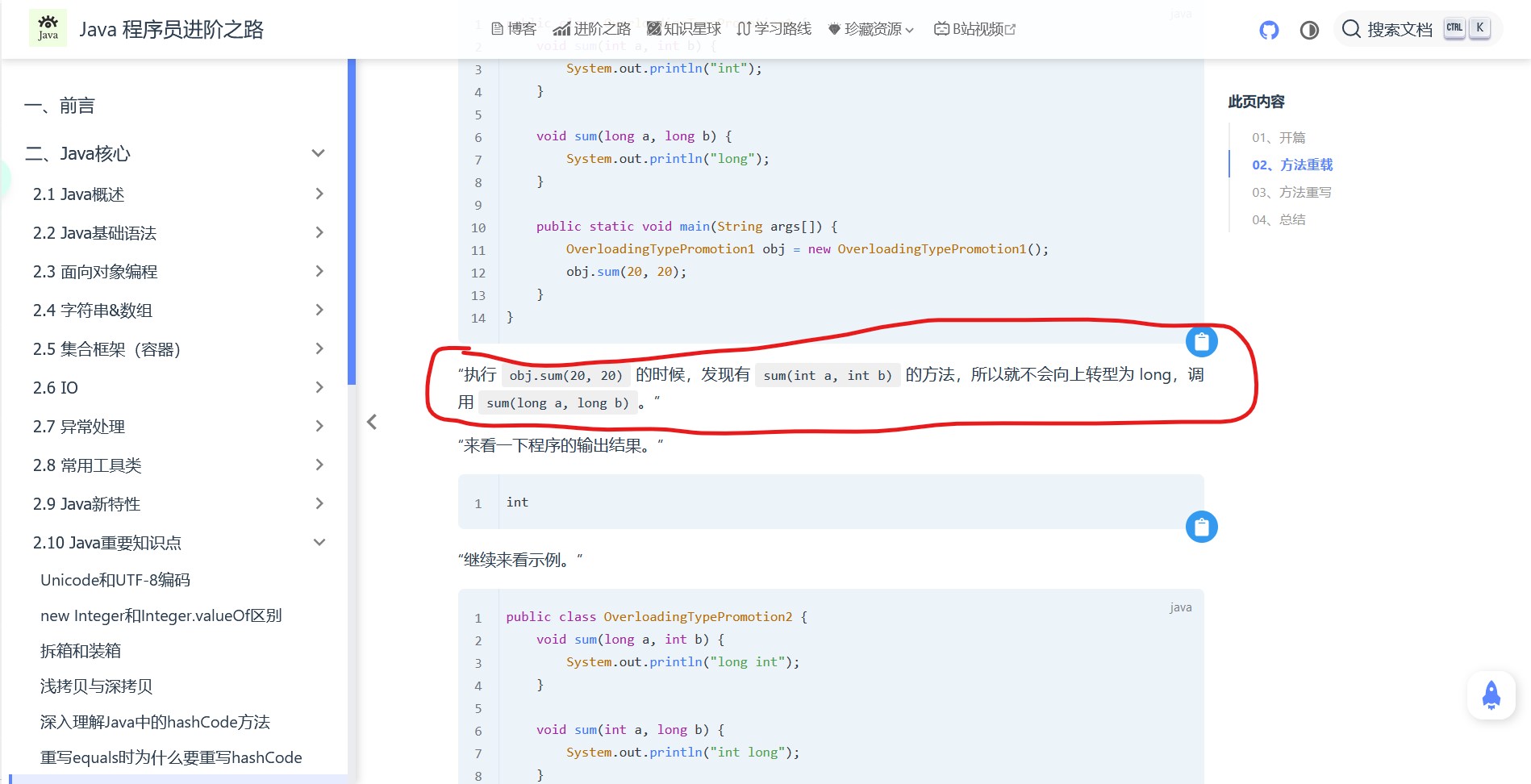Open the GitHub repository icon

coord(1269,30)
